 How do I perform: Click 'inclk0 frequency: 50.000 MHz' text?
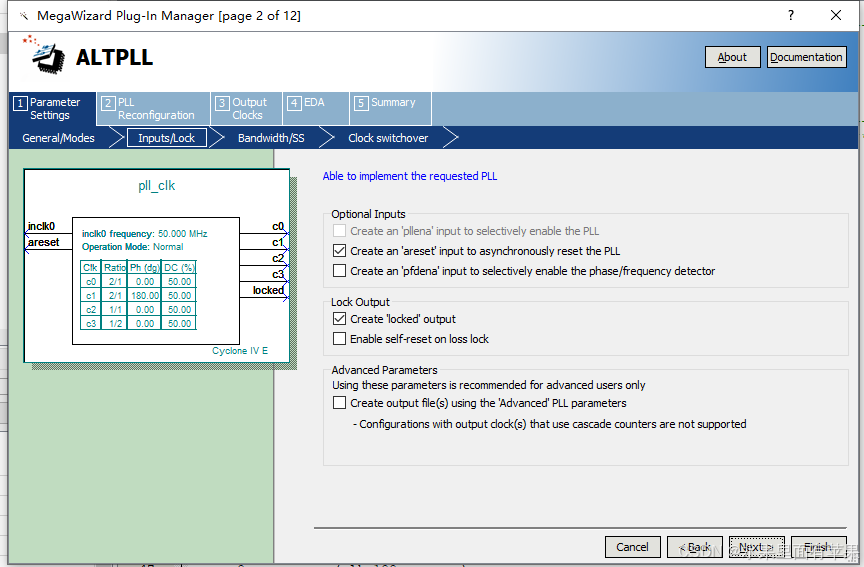click(x=144, y=234)
